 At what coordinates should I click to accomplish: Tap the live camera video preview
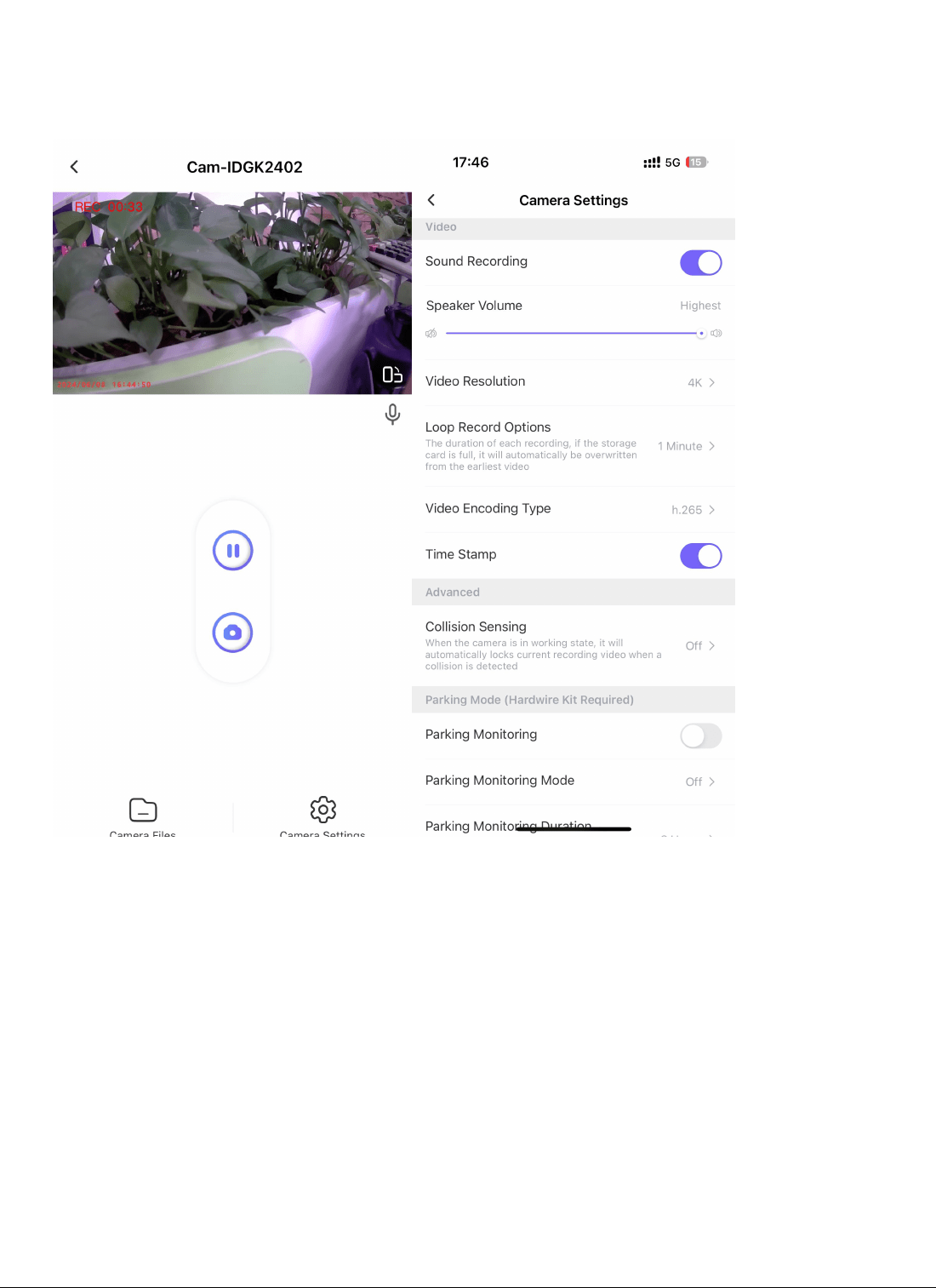pos(232,293)
